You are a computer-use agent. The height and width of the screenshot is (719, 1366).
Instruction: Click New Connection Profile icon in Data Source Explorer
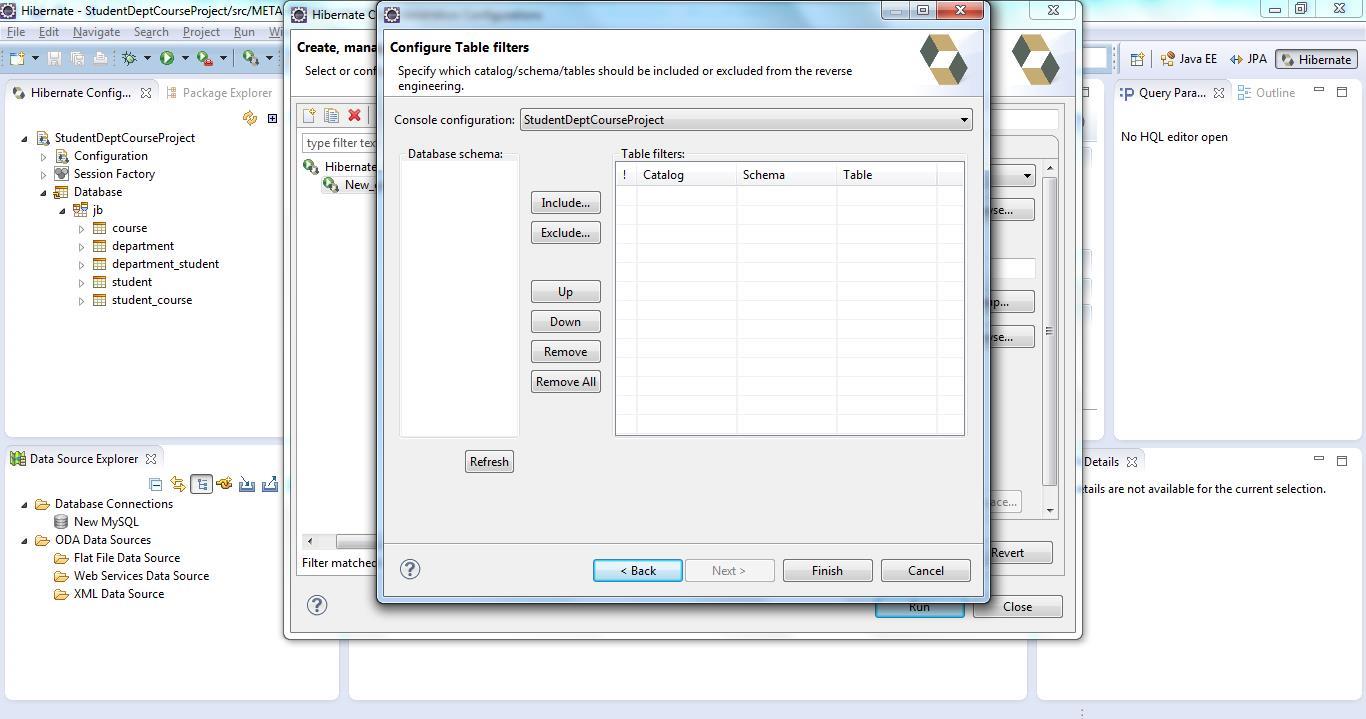pos(224,484)
